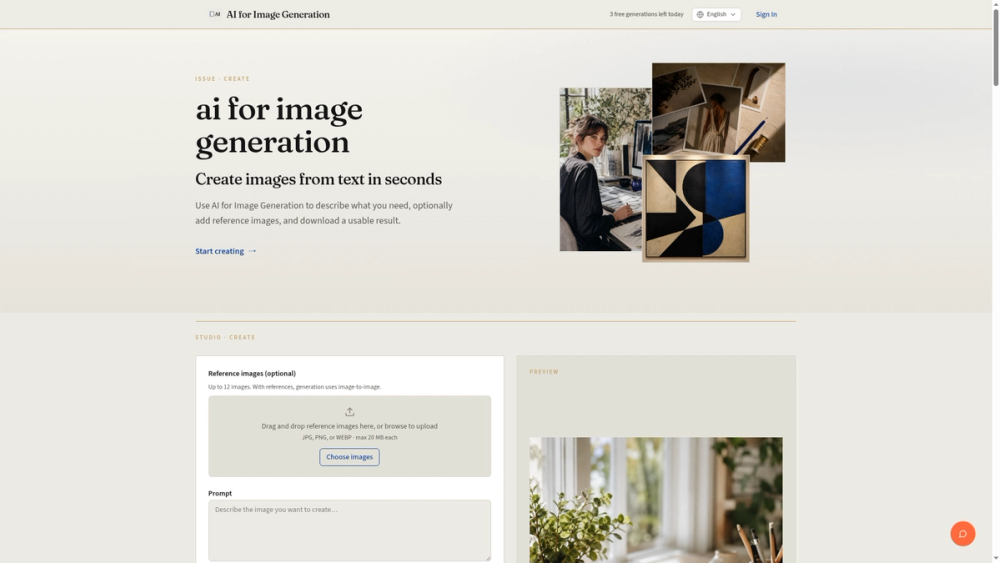1000x563 pixels.
Task: Click the globe icon in language selector
Action: click(700, 15)
